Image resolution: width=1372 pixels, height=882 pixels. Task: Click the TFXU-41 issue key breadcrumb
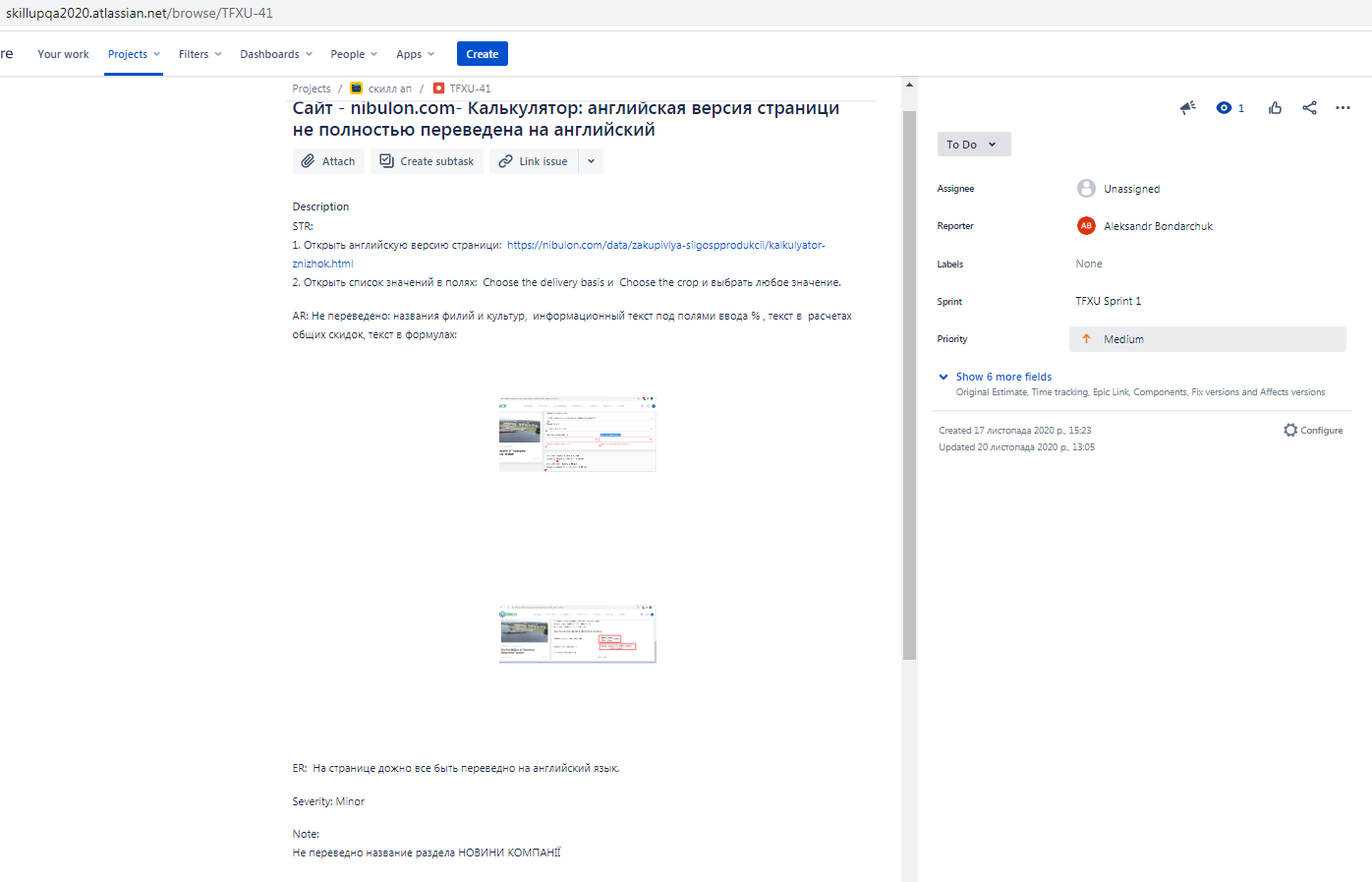point(470,88)
